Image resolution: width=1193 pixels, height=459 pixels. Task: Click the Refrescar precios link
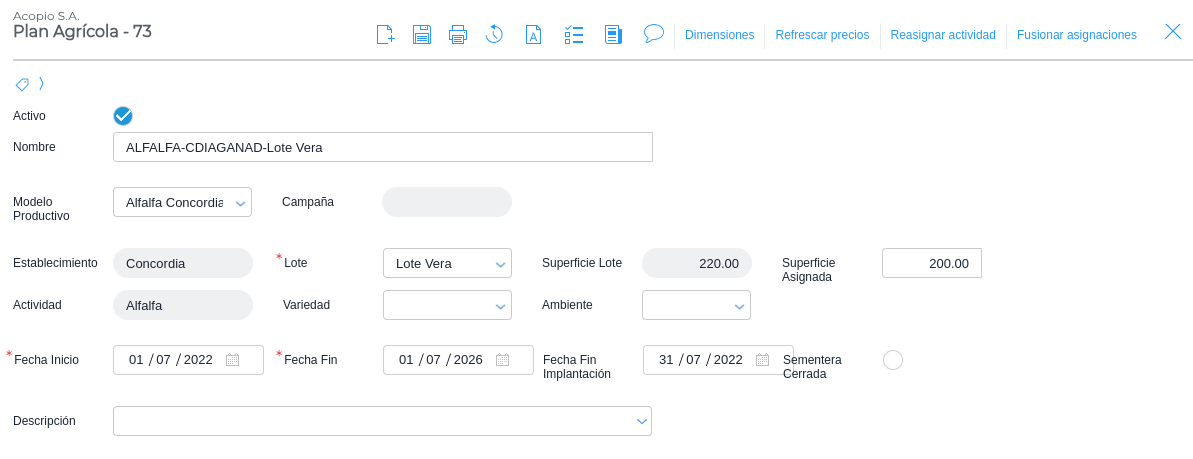[822, 35]
